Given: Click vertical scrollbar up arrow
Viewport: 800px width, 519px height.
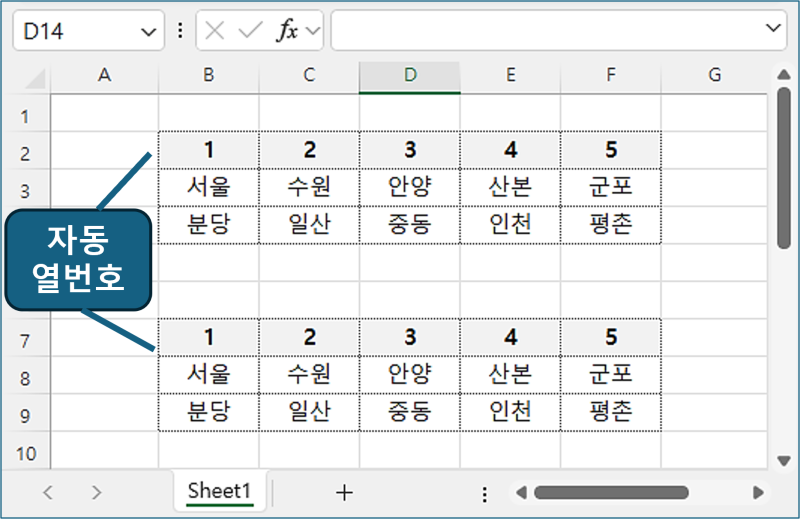Looking at the screenshot, I should coord(784,75).
